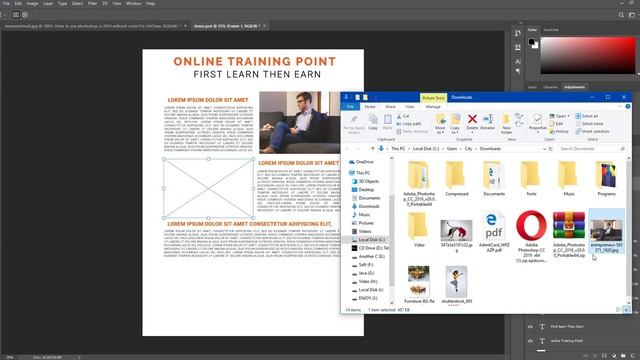Screen dimensions: 640x360
Task: Switch to the Home ribbon tab
Action: tap(370, 107)
